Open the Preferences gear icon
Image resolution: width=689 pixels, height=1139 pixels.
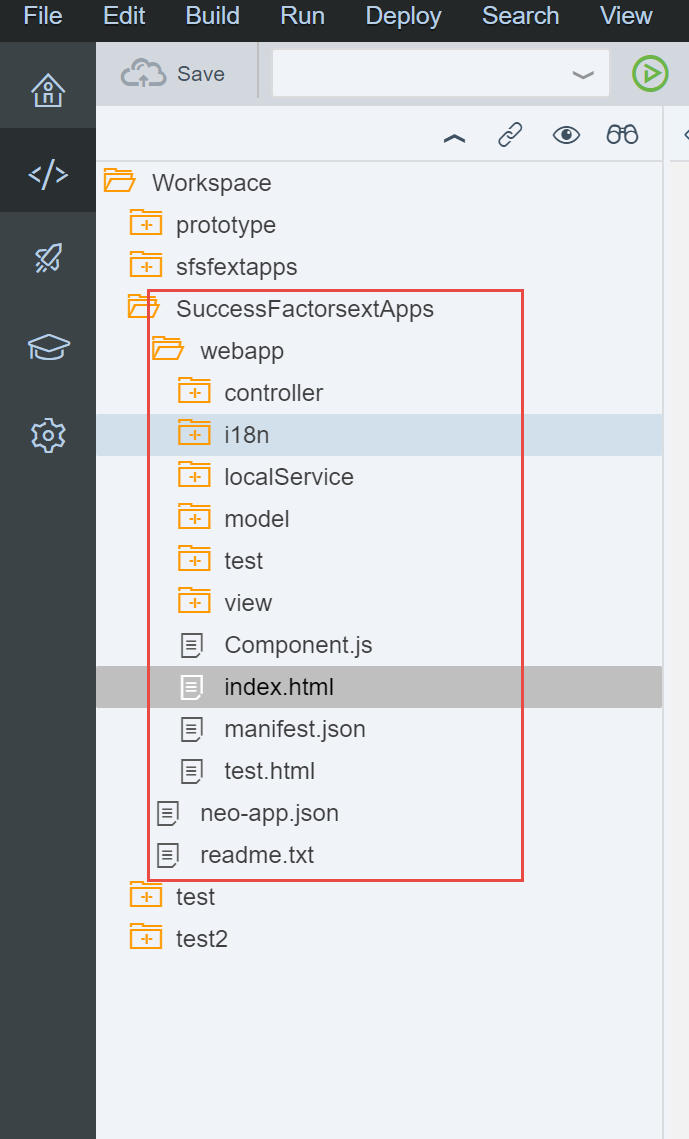(47, 434)
